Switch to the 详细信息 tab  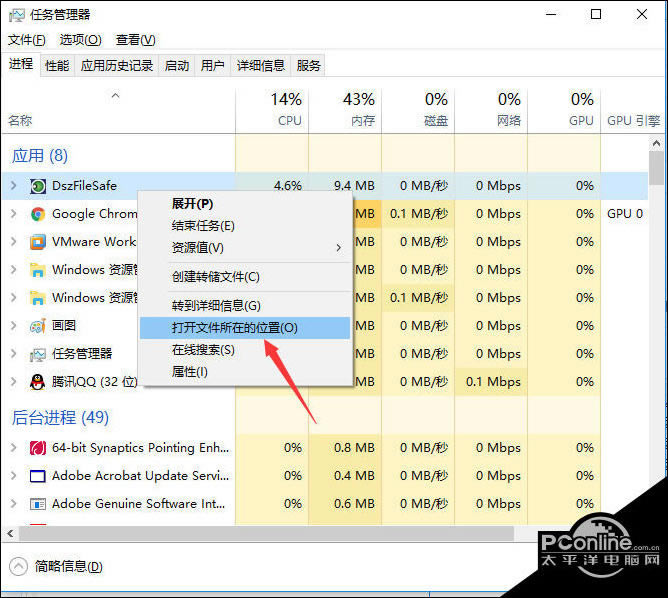261,66
